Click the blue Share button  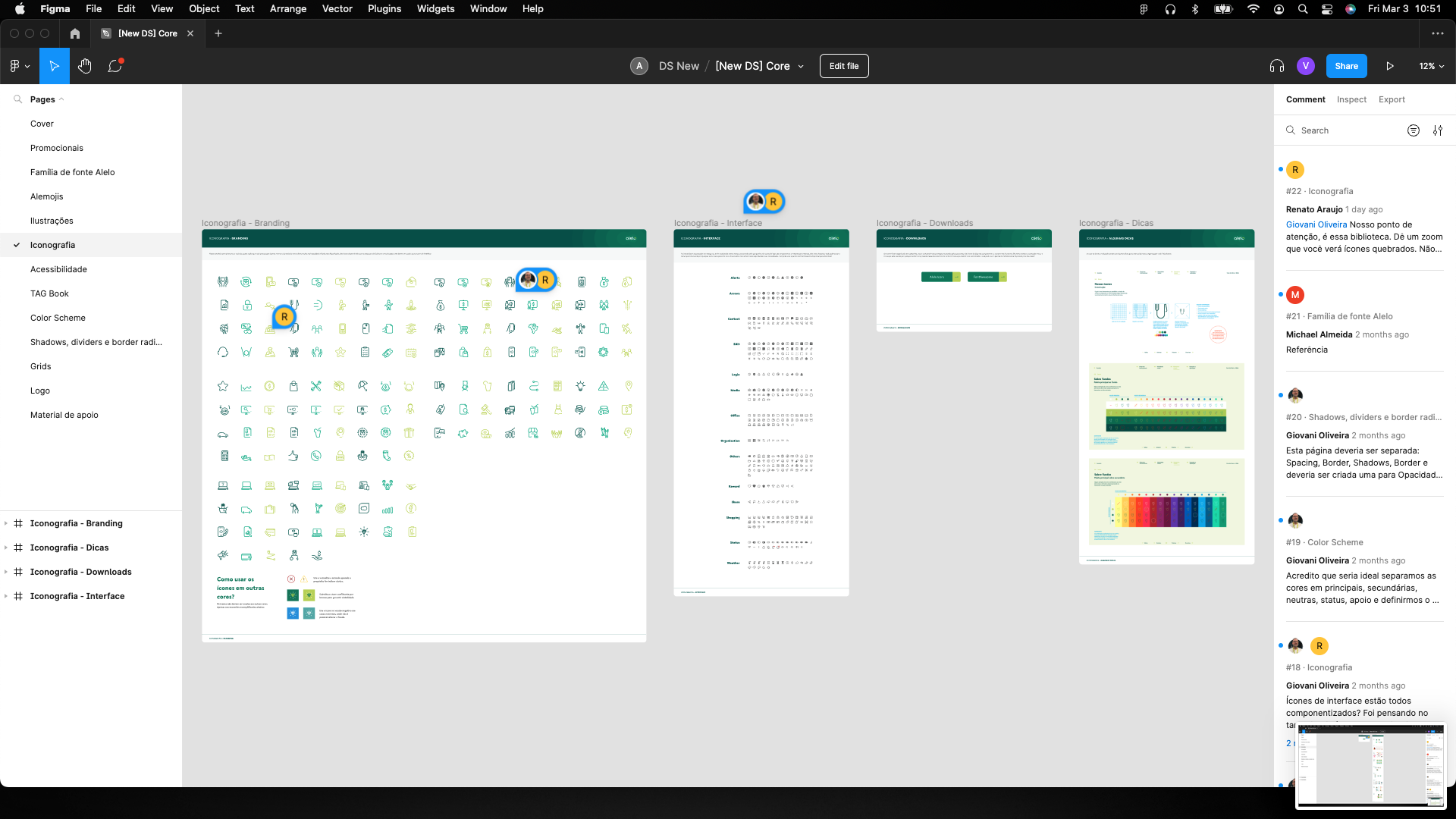pyautogui.click(x=1346, y=66)
